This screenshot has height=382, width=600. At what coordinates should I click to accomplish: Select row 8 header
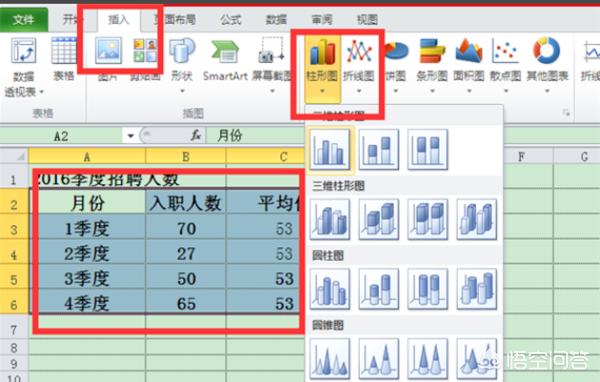(x=14, y=348)
